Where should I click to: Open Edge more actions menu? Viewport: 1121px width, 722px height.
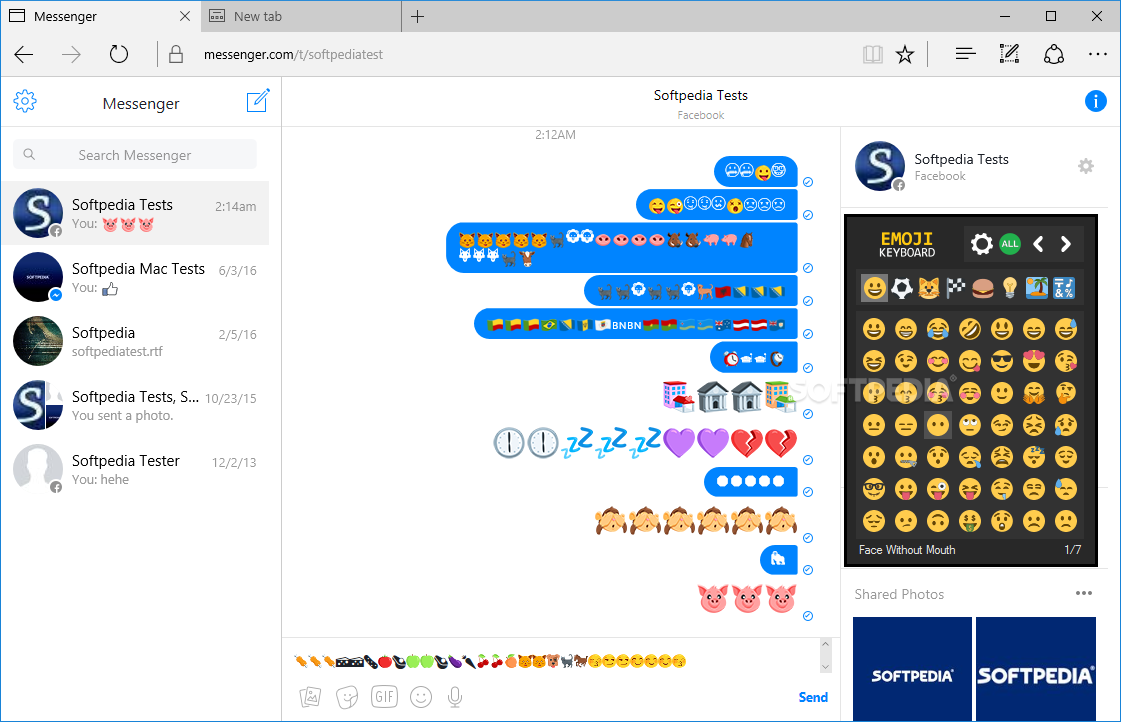[x=1097, y=54]
